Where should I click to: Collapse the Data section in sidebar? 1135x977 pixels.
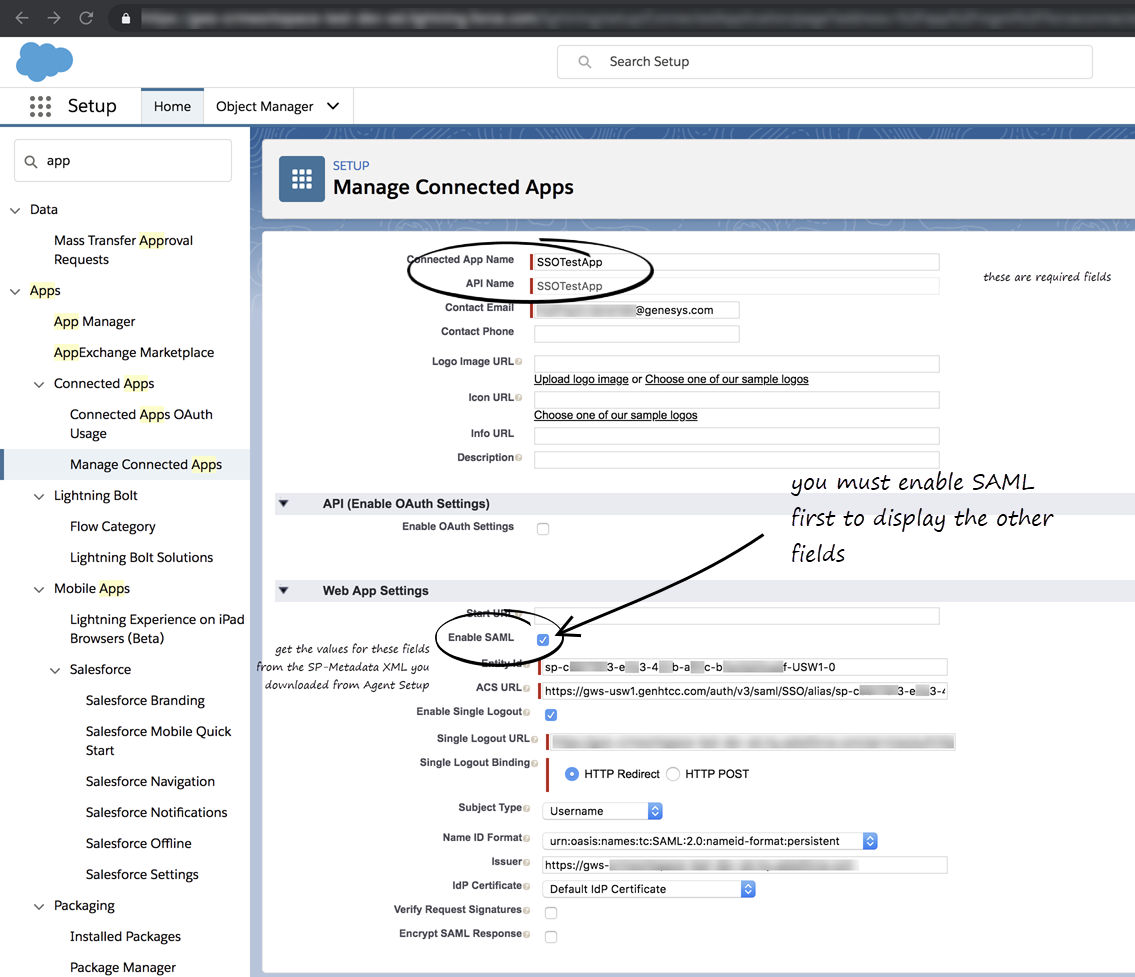point(14,211)
